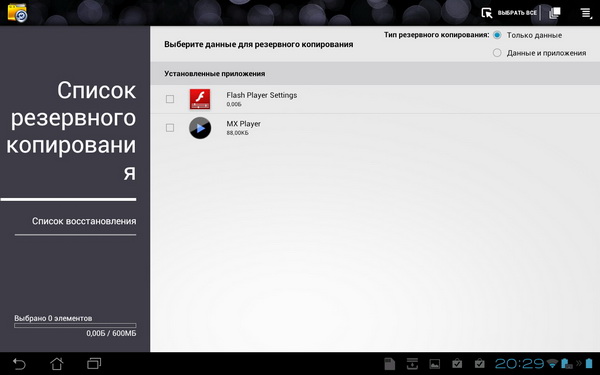The height and width of the screenshot is (375, 600).
Task: Click the select-all cursor icon
Action: point(487,13)
